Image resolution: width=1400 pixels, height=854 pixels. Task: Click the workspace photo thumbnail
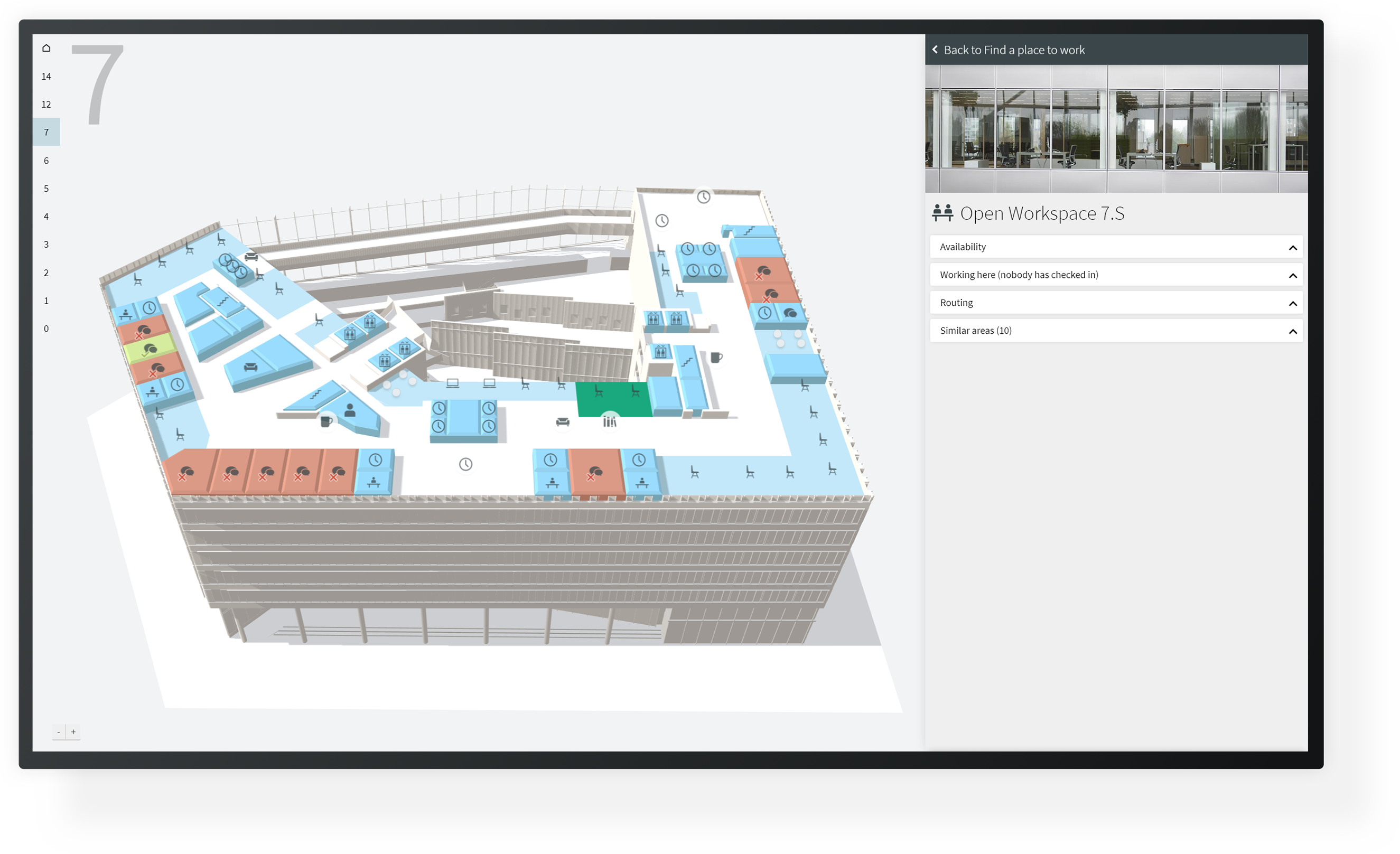point(1116,128)
